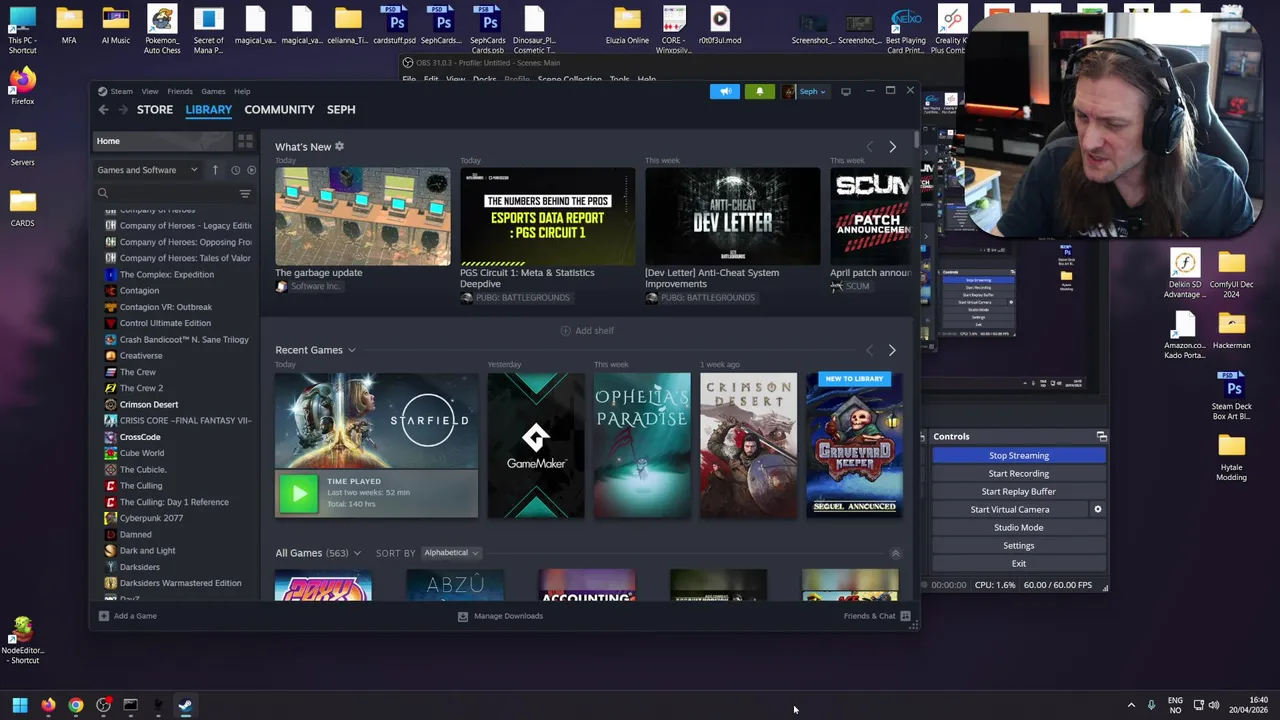Click Steam icon in taskbar
This screenshot has width=1280, height=720.
click(x=185, y=705)
